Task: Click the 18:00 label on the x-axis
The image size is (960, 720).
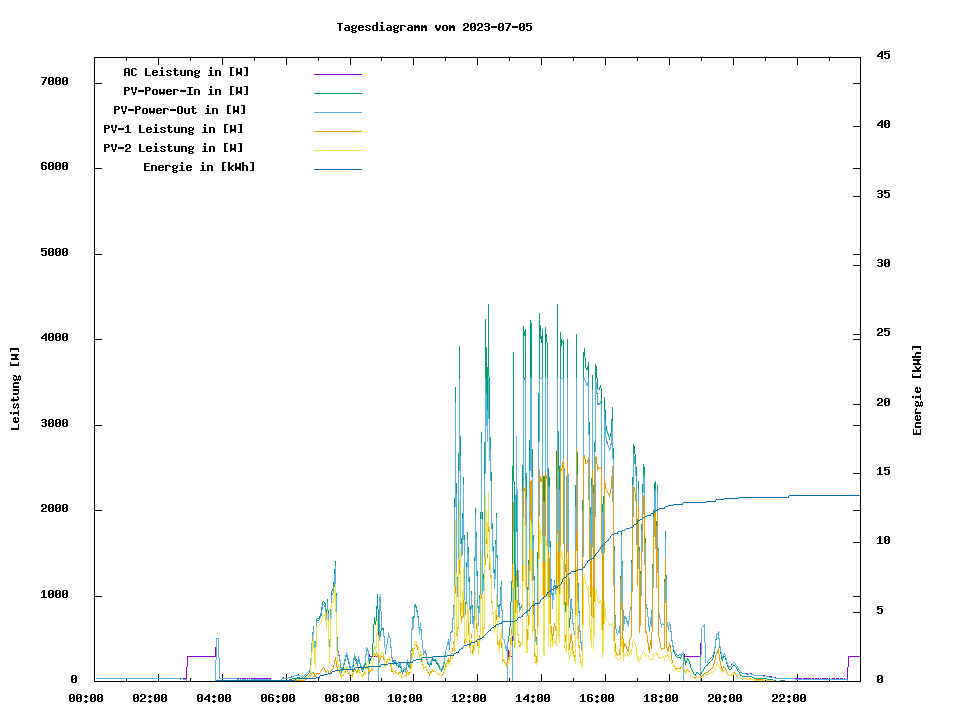Action: coord(661,698)
